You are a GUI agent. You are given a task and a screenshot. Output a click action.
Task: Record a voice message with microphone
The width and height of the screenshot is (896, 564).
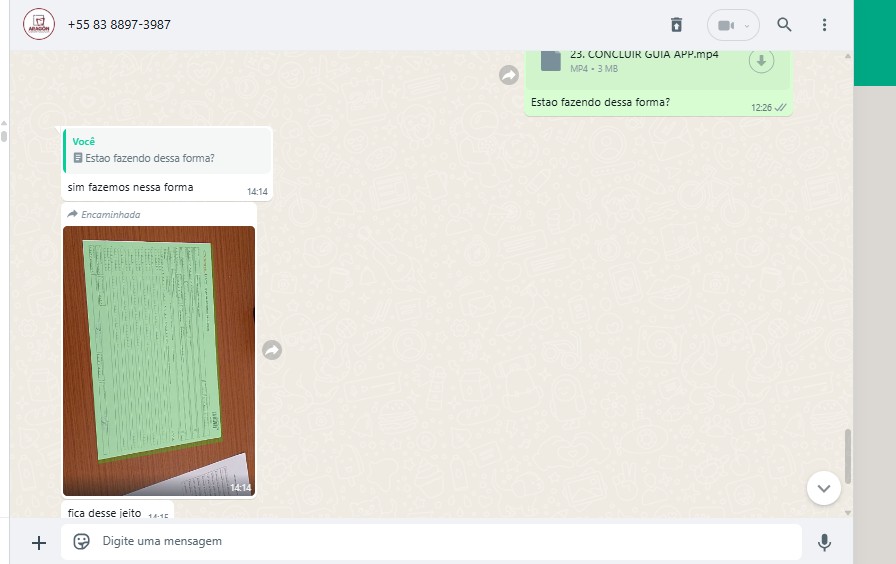pos(824,542)
